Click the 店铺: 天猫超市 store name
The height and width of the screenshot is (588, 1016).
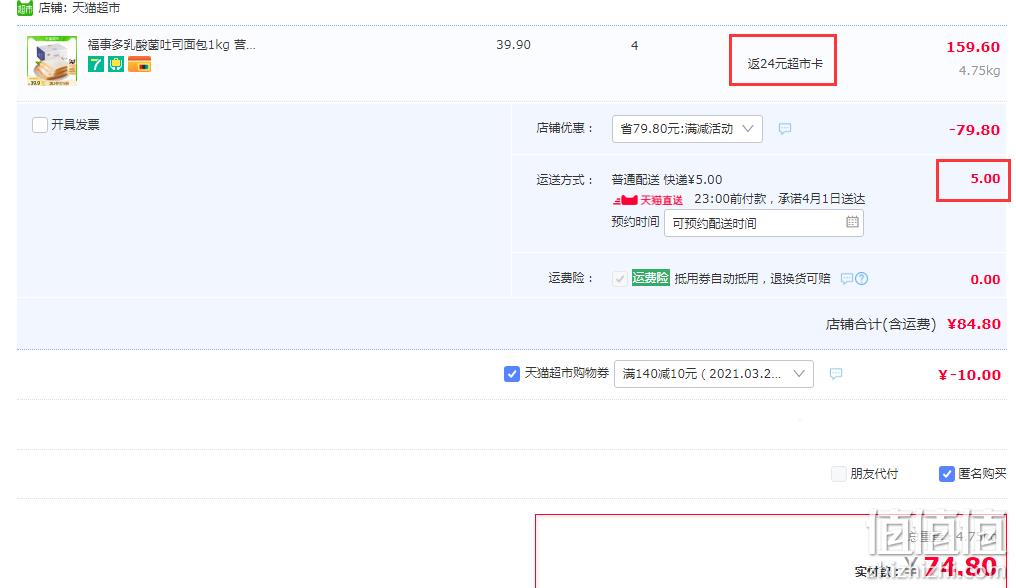79,8
